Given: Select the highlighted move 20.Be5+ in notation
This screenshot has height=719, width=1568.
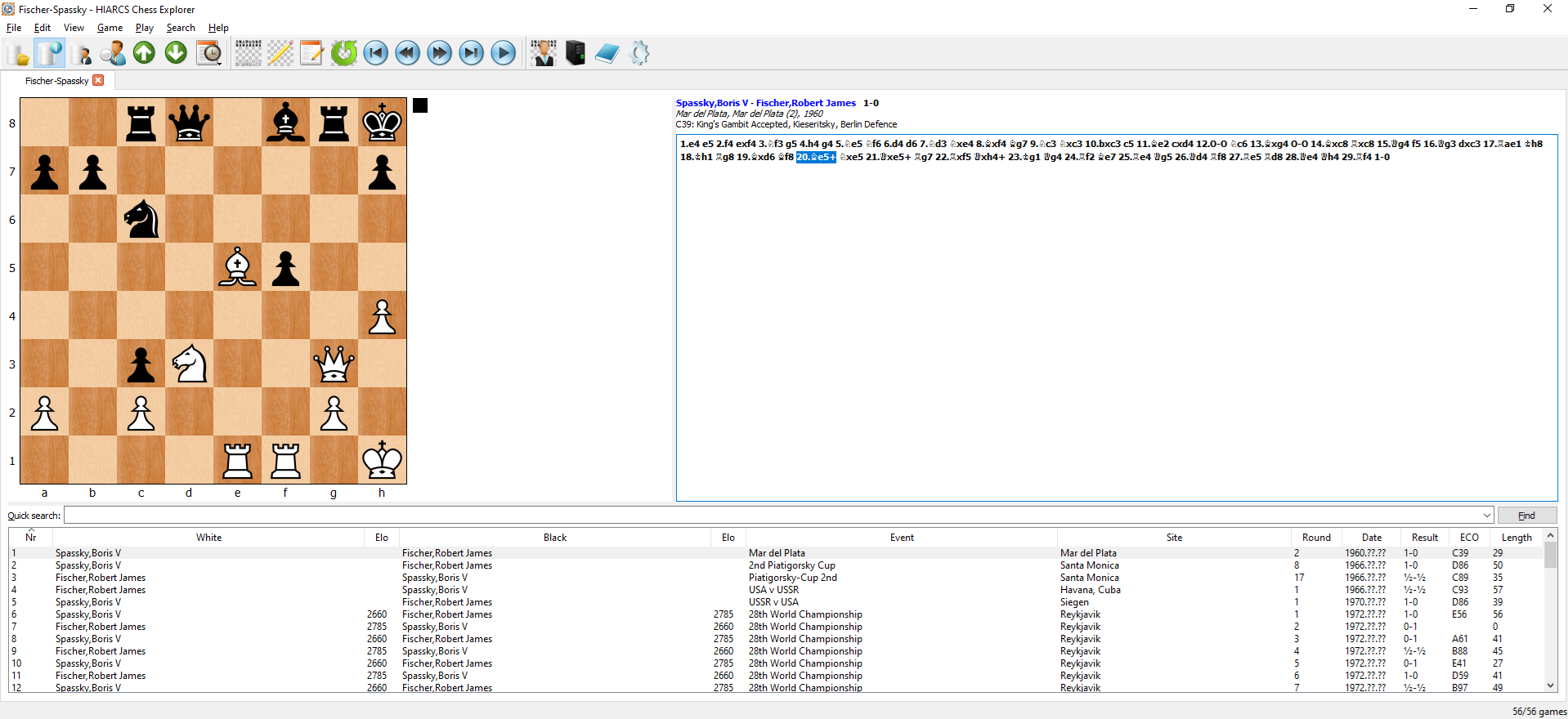Looking at the screenshot, I should pos(816,157).
